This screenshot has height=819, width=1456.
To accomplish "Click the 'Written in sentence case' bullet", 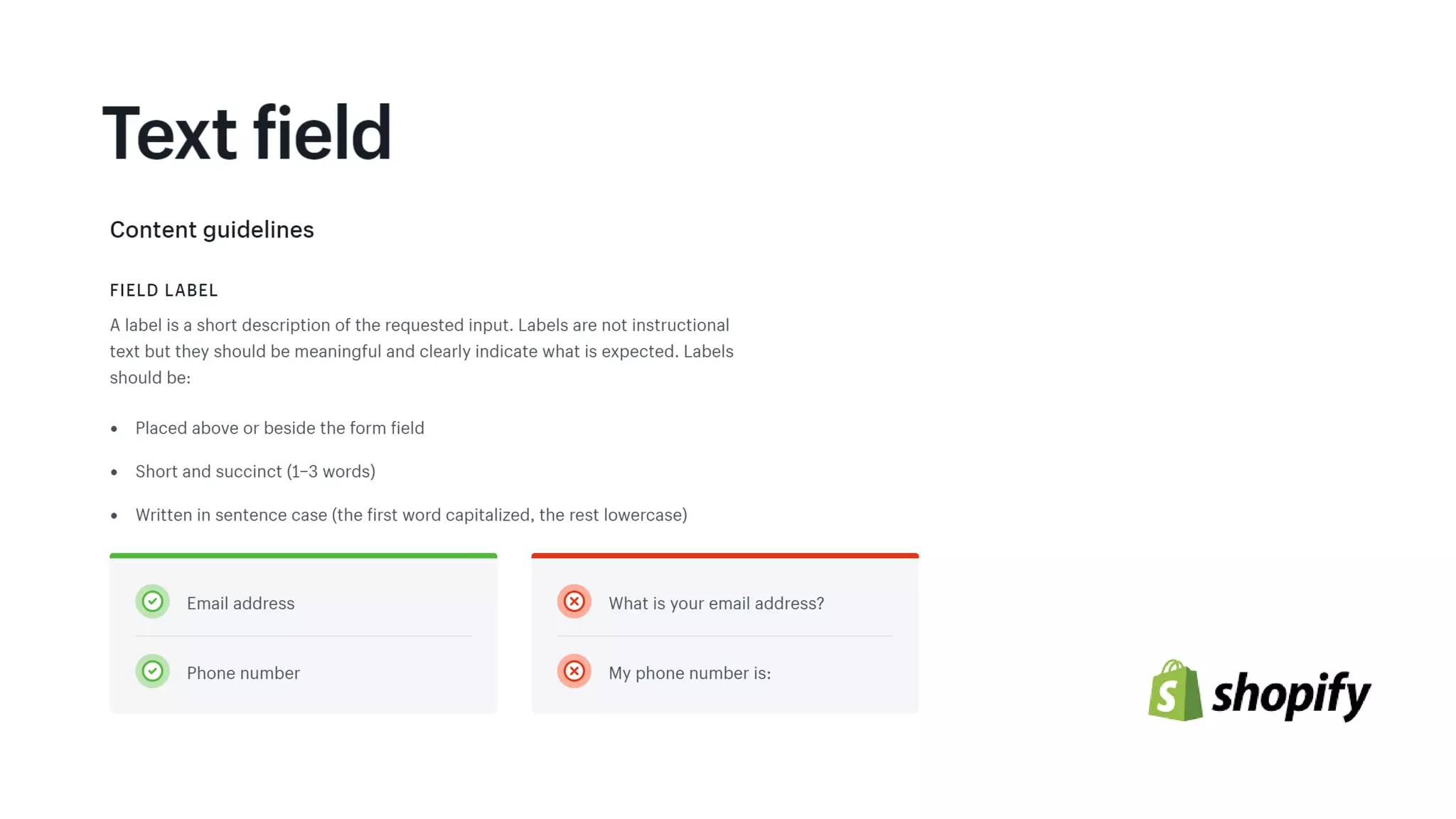I will point(411,515).
